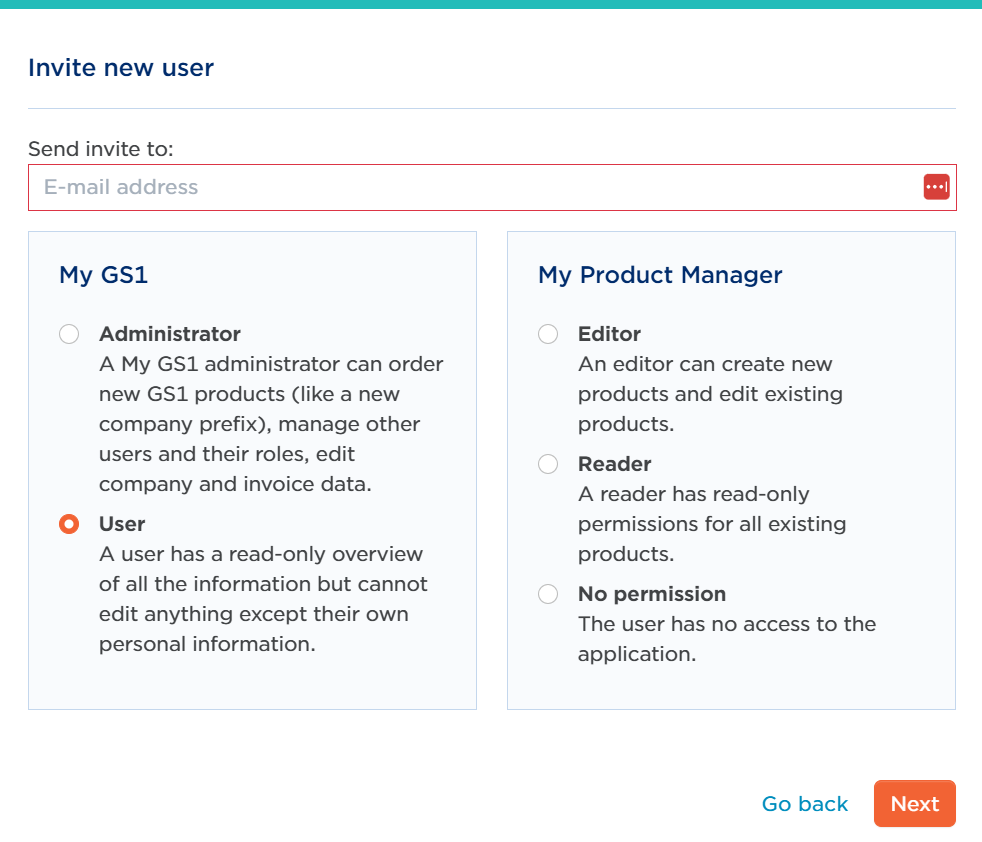Click the Invite new user title
Image resolution: width=982 pixels, height=842 pixels.
121,68
